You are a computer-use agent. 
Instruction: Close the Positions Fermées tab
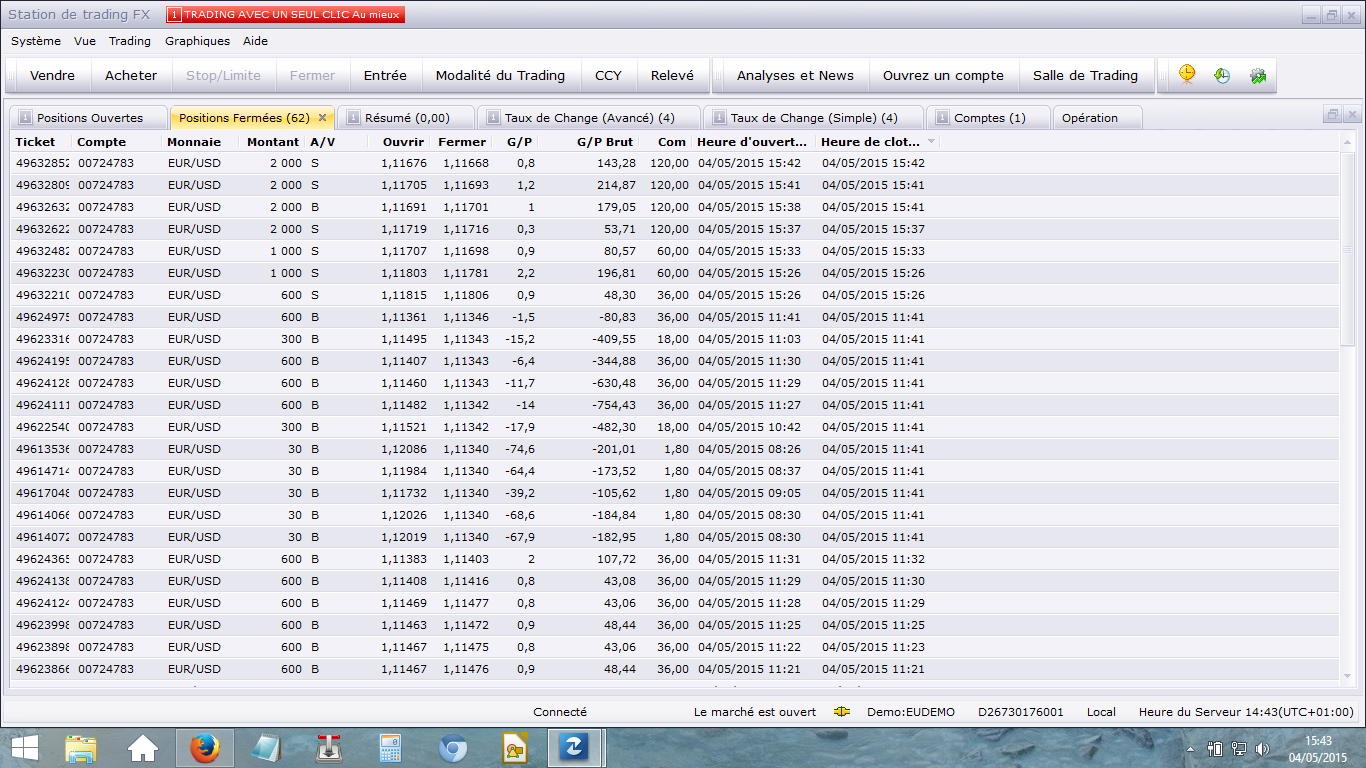pyautogui.click(x=322, y=118)
